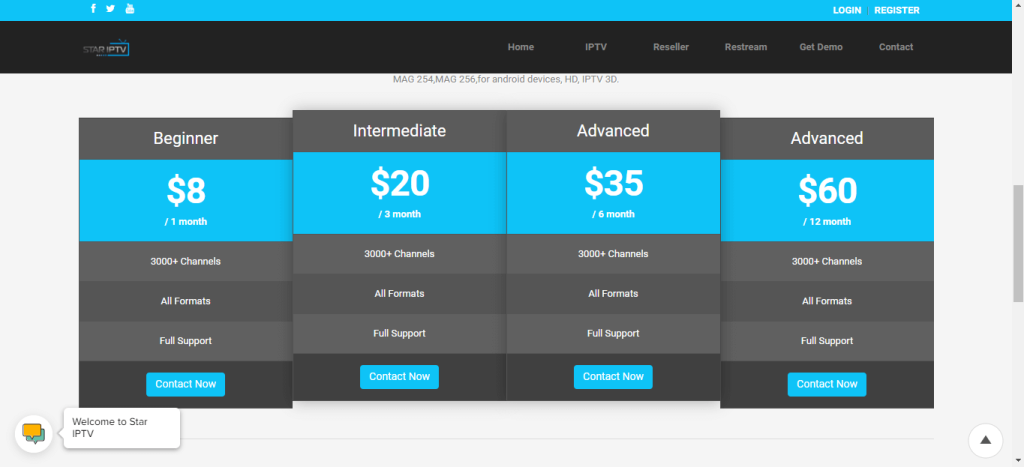The width and height of the screenshot is (1024, 467).
Task: Click the '/ 1 month' label
Action: pos(185,222)
